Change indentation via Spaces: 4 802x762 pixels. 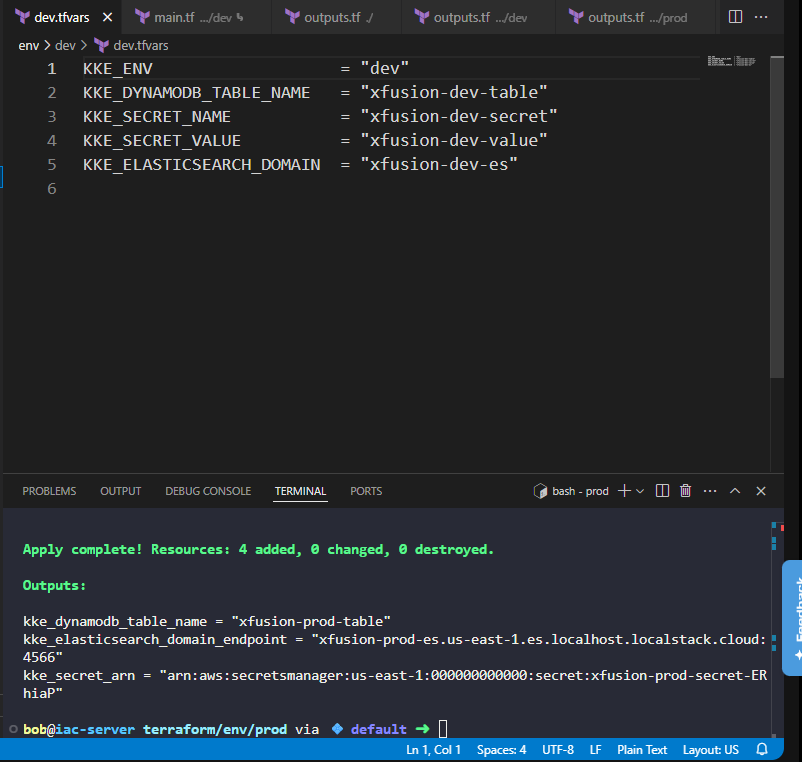tap(501, 750)
